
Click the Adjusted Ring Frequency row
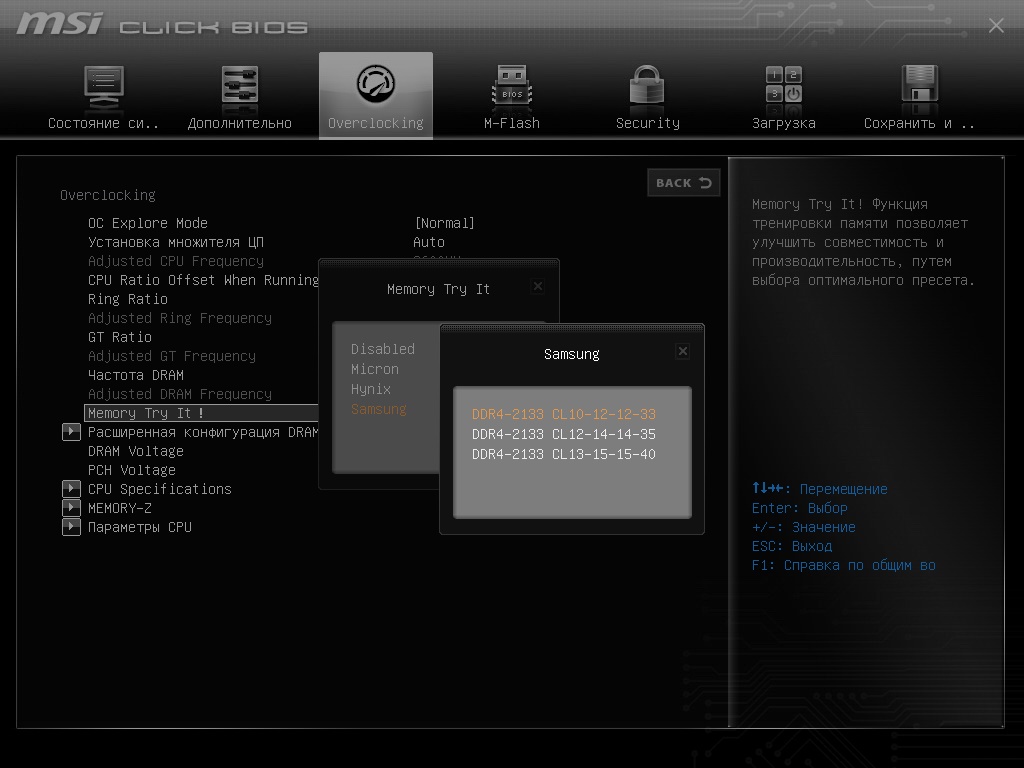(x=180, y=318)
